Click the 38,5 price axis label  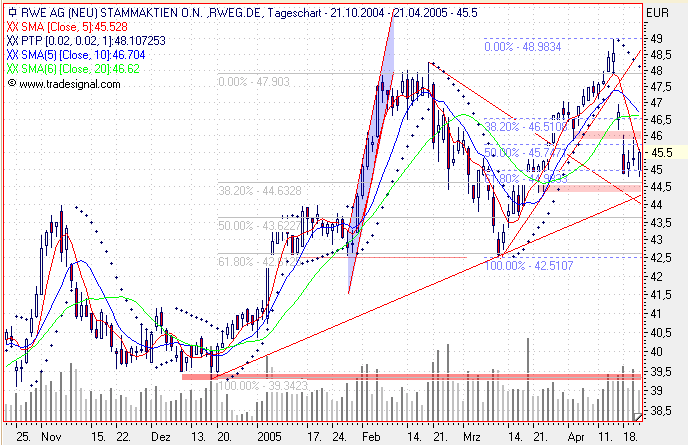click(x=661, y=411)
